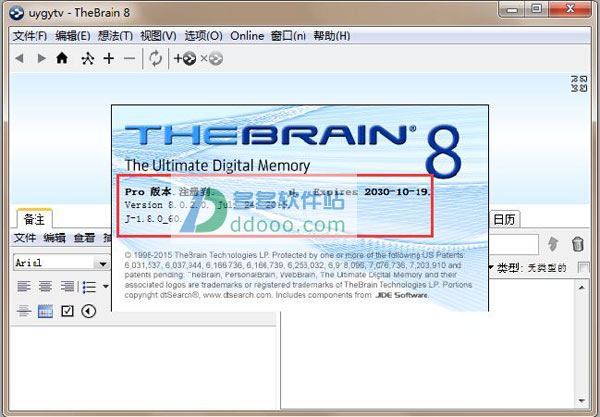Click the pin thought icon
Screen dimensions: 600x417
(88, 59)
